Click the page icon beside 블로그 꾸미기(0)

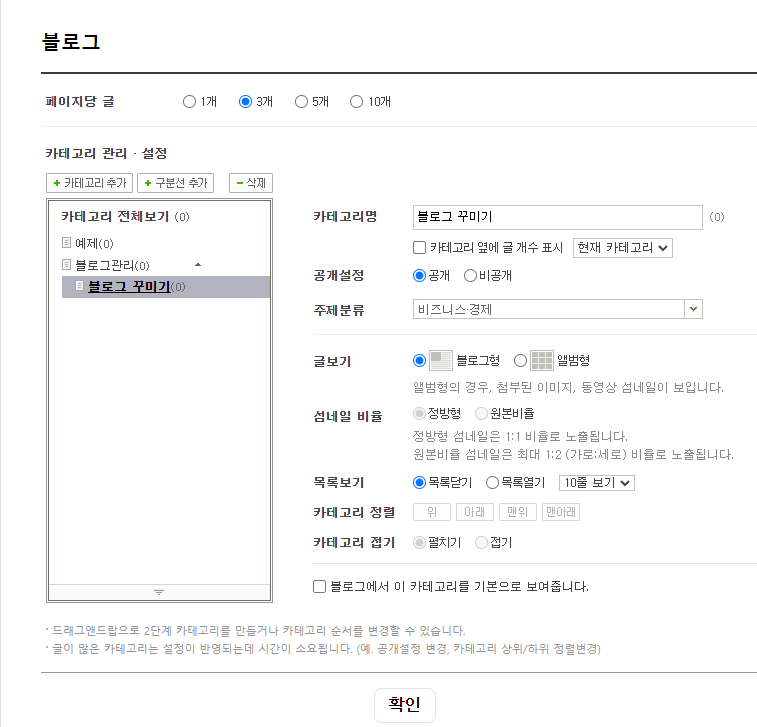(80, 286)
